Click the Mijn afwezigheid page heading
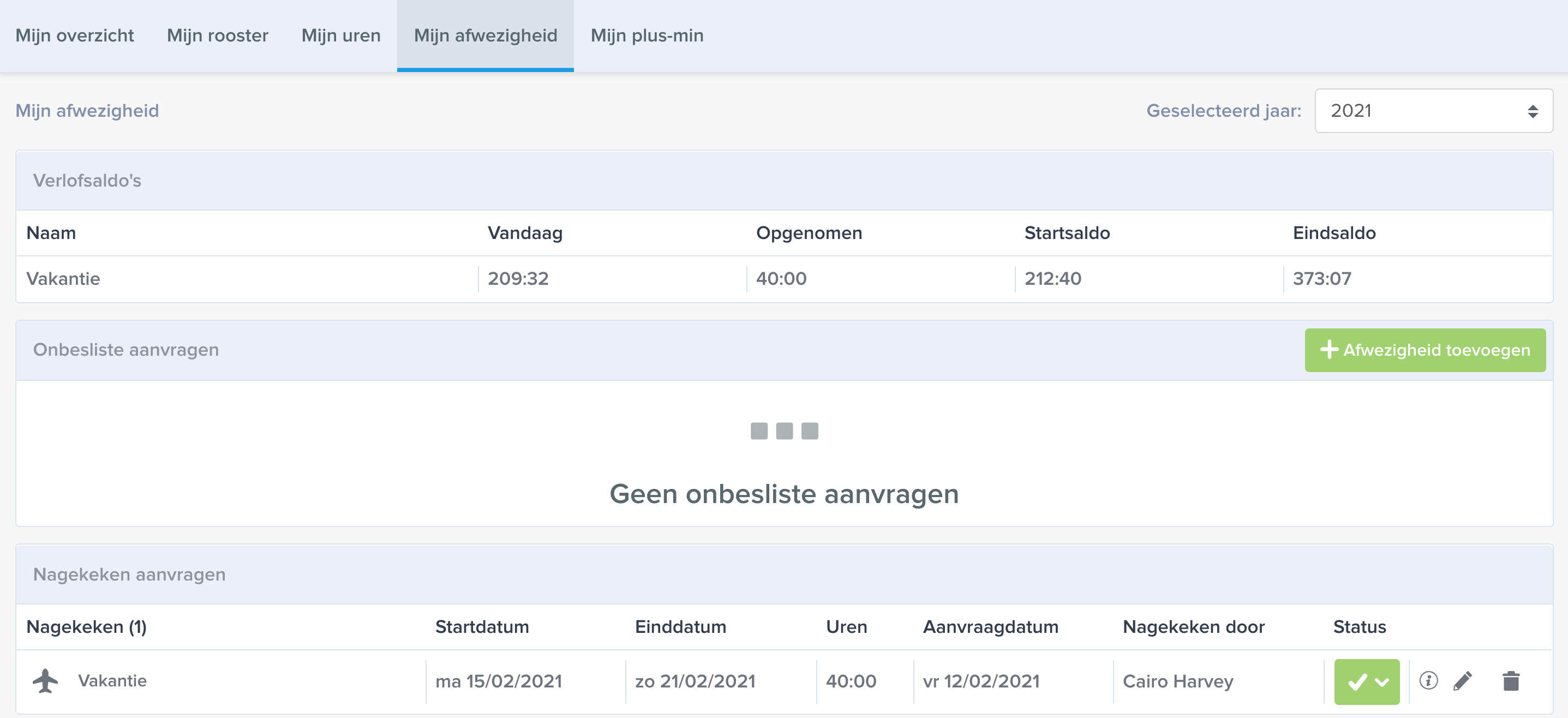The image size is (1568, 718). click(87, 111)
